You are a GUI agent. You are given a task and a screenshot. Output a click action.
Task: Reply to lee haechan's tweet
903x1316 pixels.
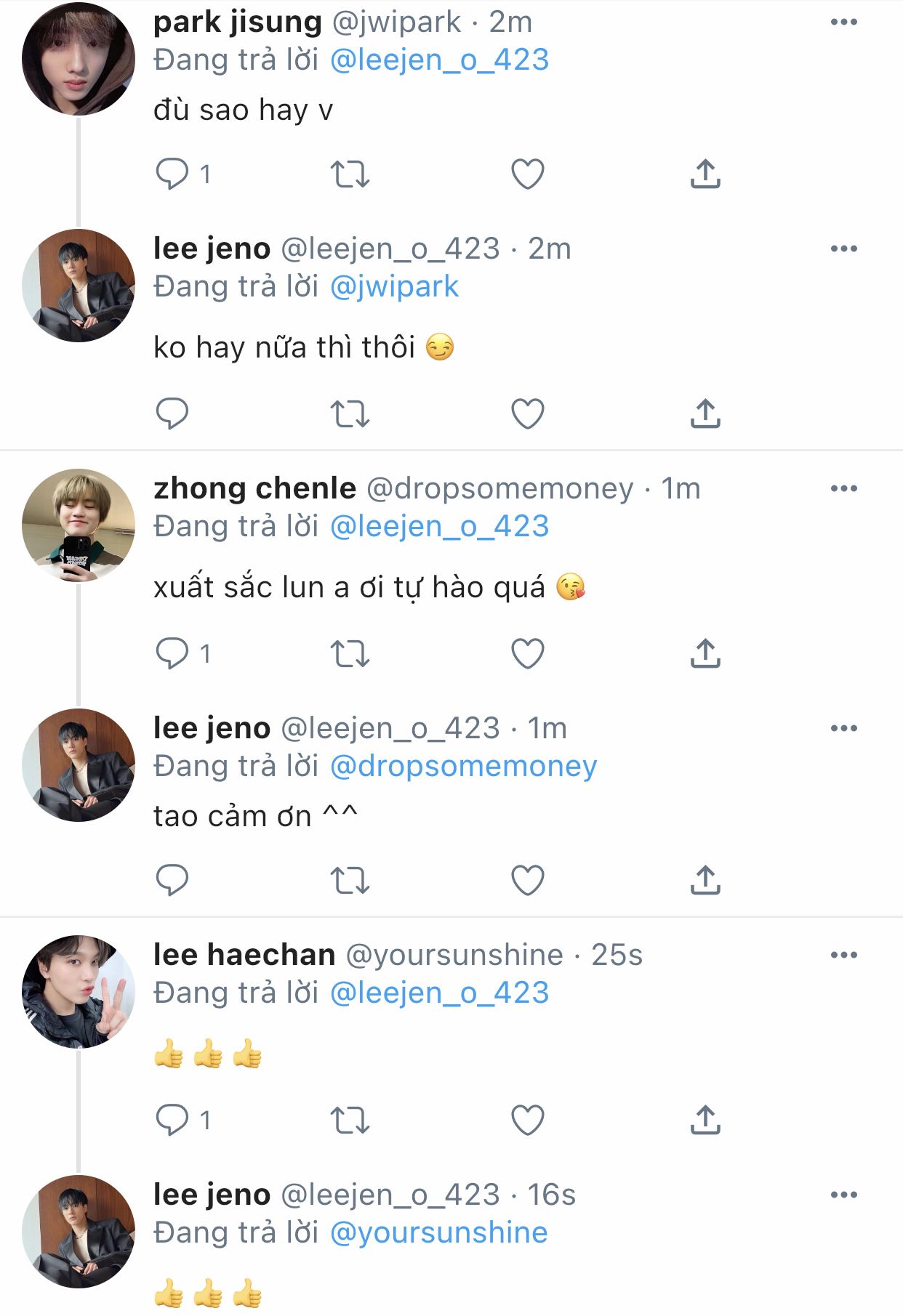click(x=172, y=1120)
